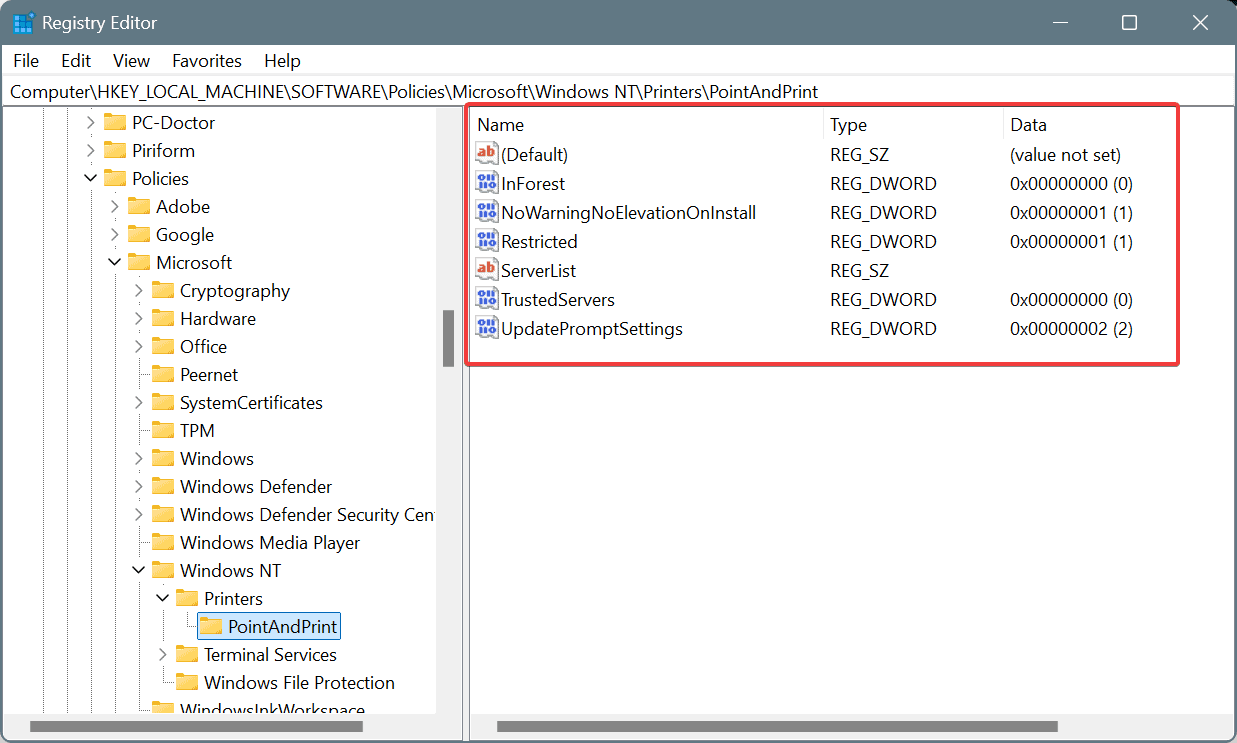Image resolution: width=1237 pixels, height=743 pixels.
Task: Select the Restricted value name
Action: (x=539, y=241)
